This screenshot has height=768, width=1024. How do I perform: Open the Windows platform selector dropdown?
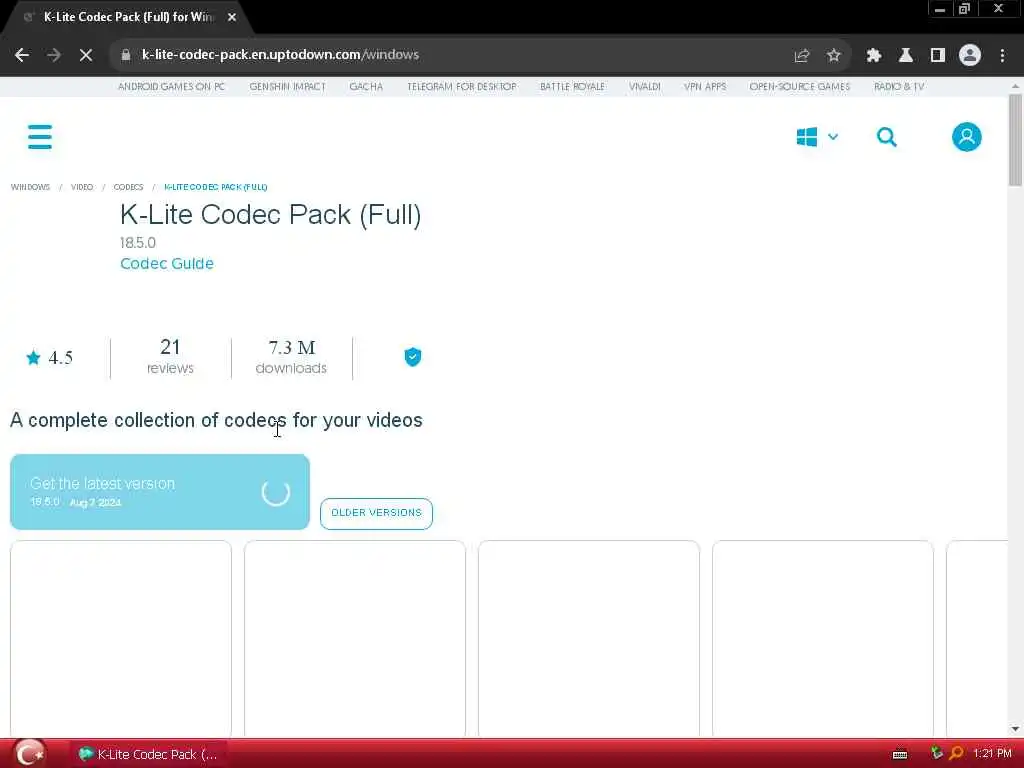[x=817, y=137]
